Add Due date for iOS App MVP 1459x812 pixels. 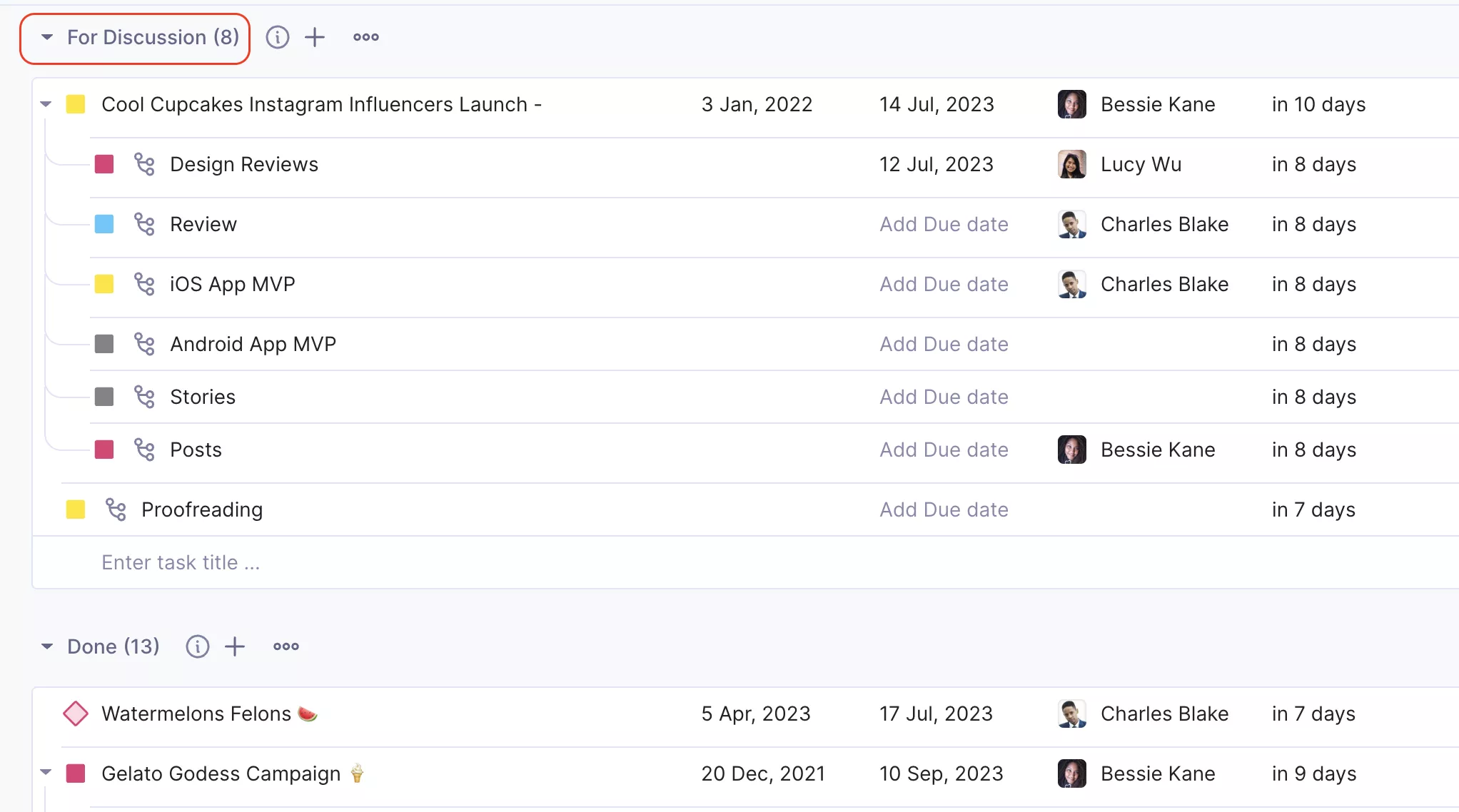pos(944,284)
